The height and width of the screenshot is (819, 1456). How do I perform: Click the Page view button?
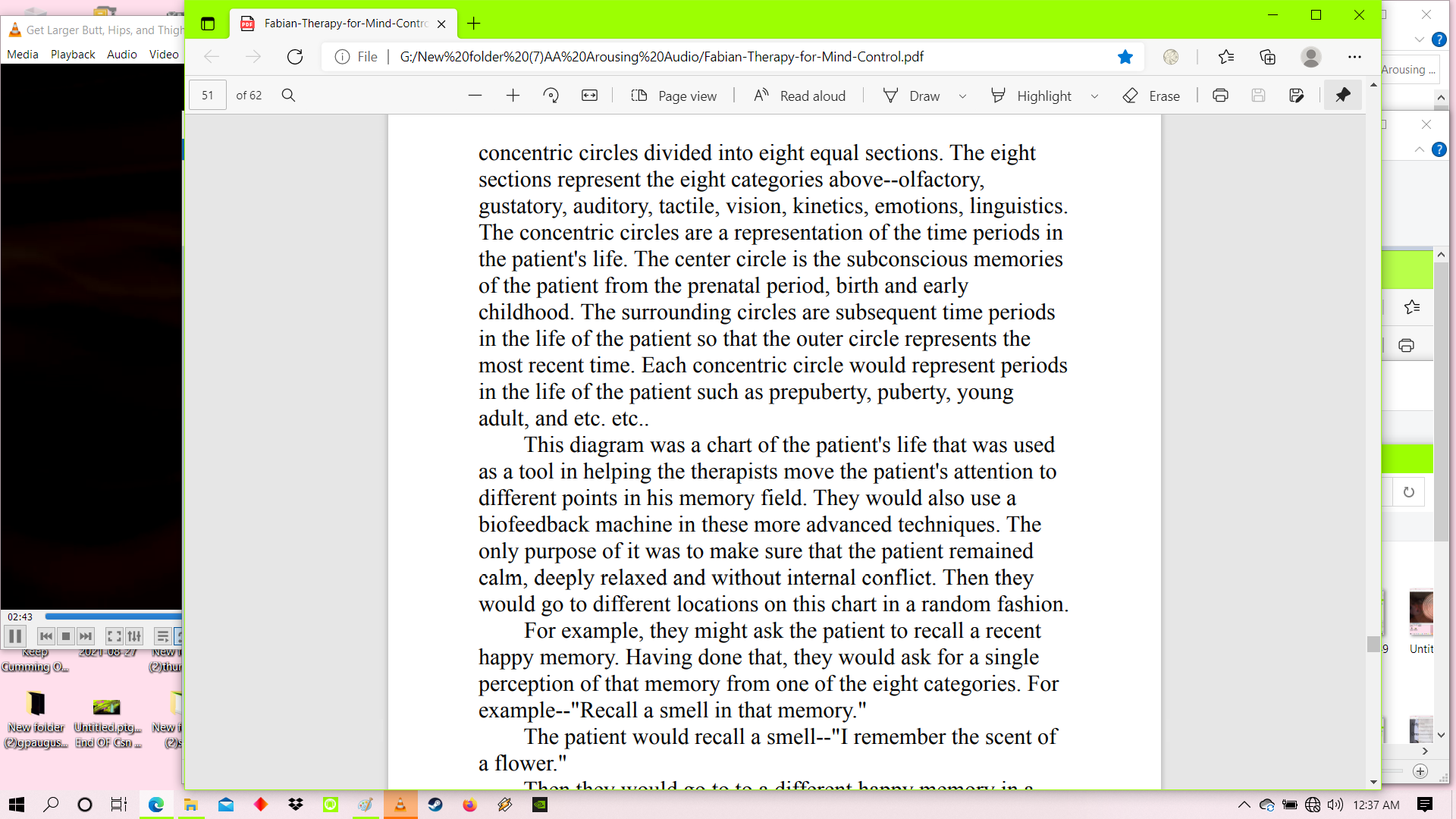coord(673,96)
